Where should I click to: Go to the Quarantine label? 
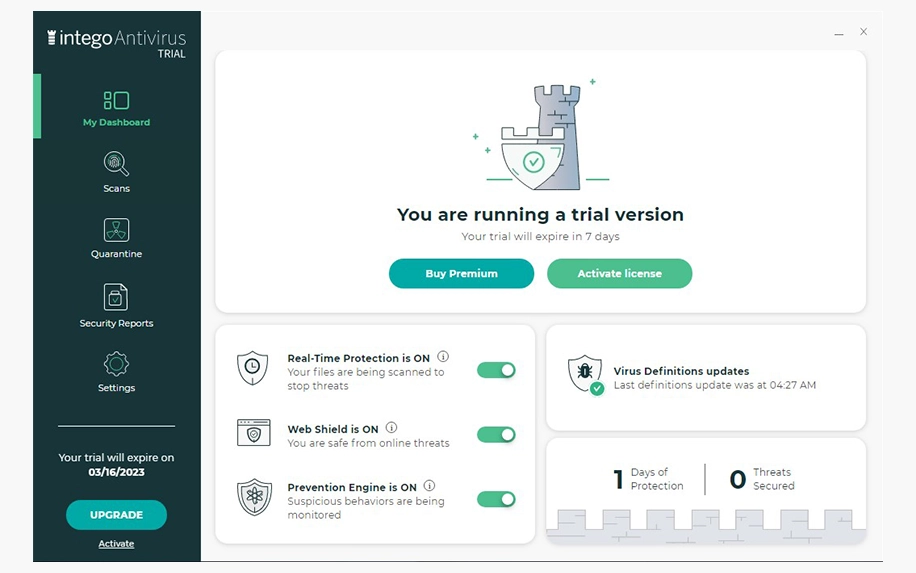[x=116, y=253]
